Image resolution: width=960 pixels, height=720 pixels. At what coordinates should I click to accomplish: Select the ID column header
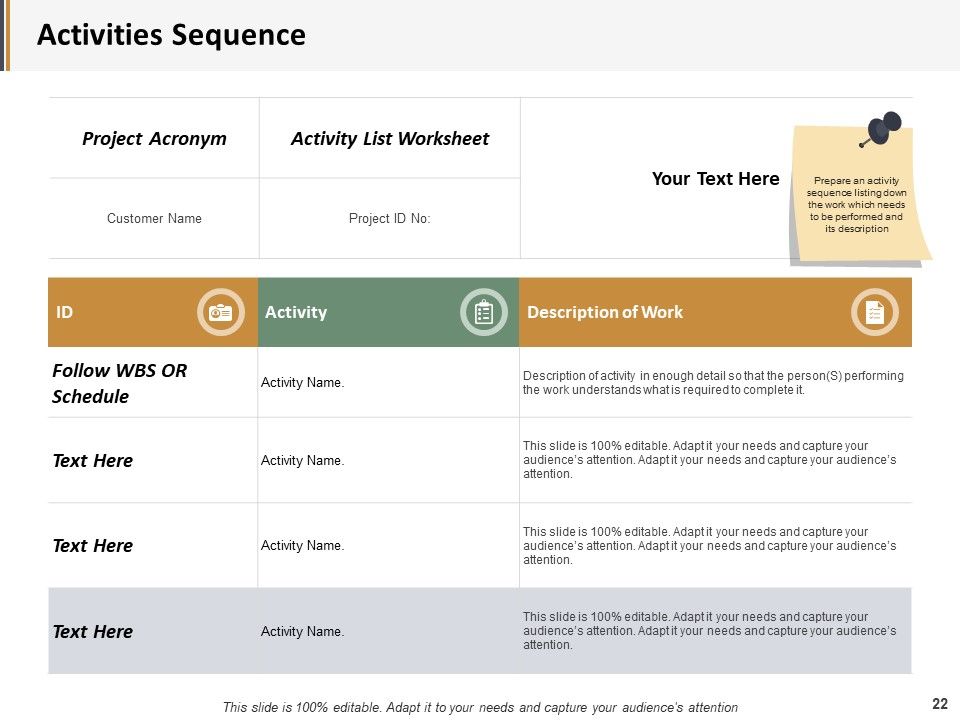tap(153, 312)
